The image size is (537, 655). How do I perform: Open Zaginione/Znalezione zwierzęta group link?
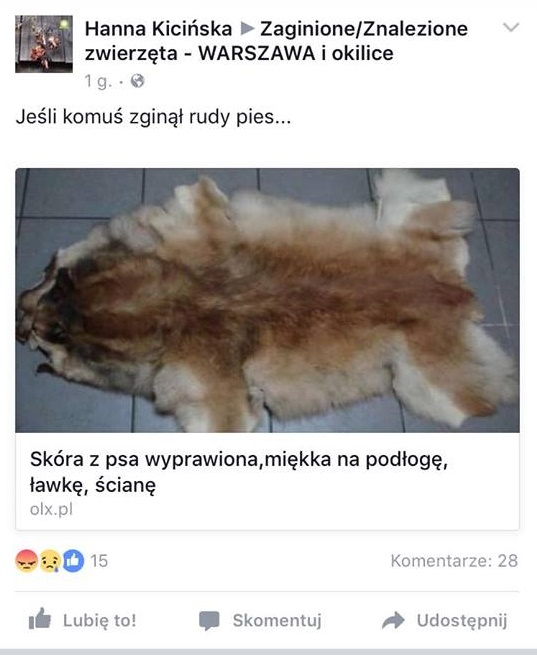(276, 41)
